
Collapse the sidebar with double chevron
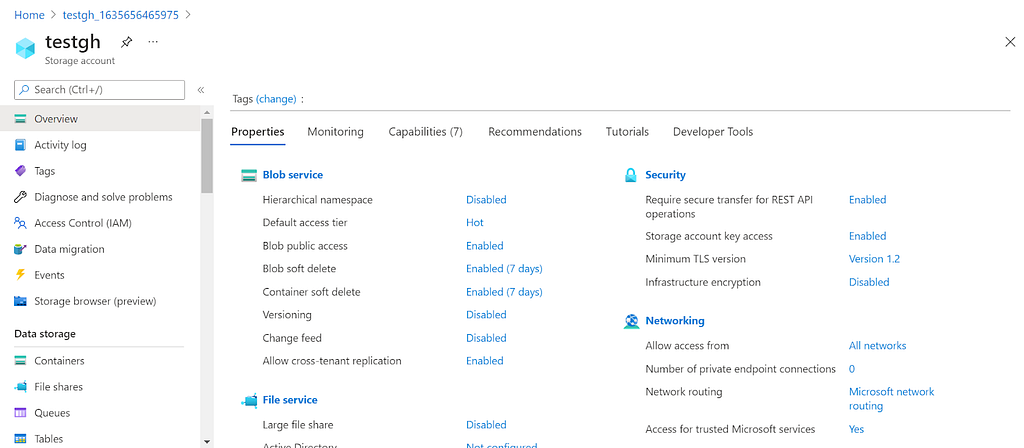point(201,90)
